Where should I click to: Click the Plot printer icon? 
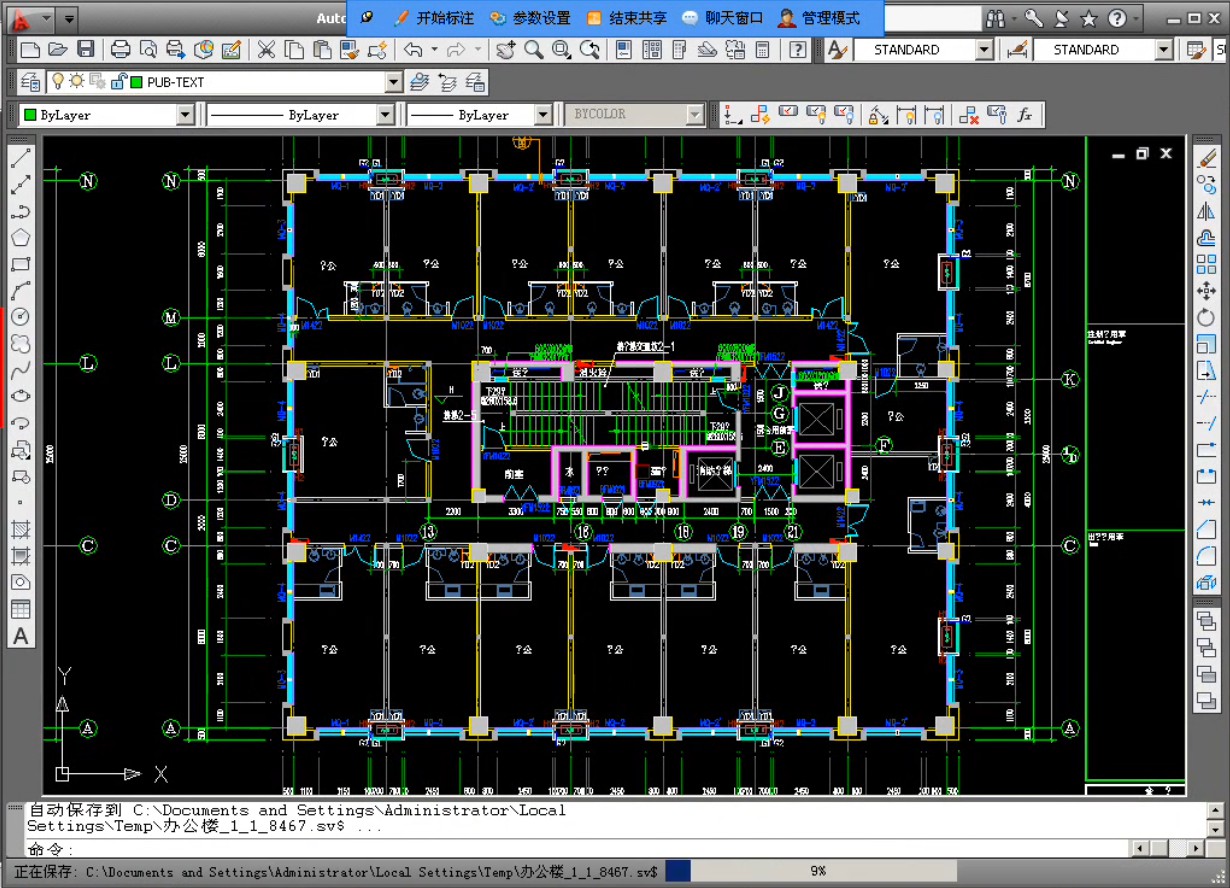tap(121, 49)
